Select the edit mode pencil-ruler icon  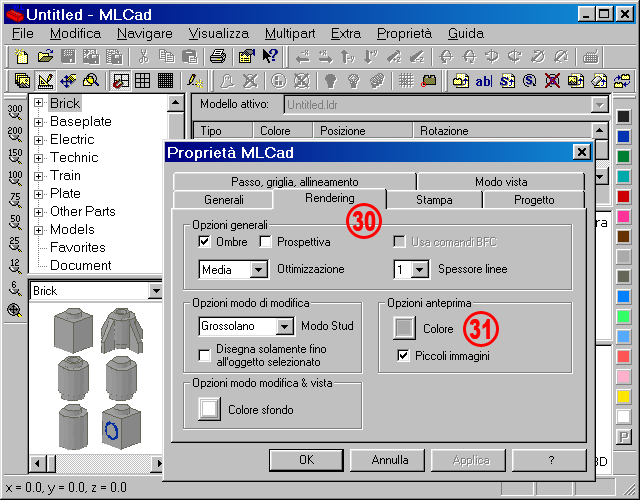coord(45,81)
